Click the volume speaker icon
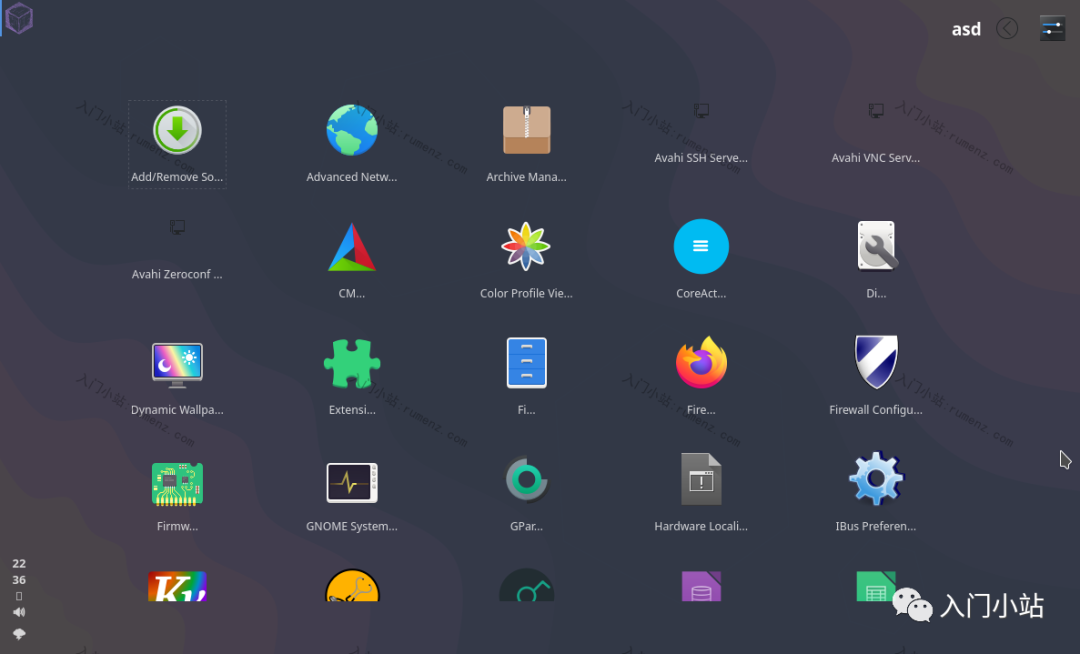The height and width of the screenshot is (654, 1080). click(19, 612)
